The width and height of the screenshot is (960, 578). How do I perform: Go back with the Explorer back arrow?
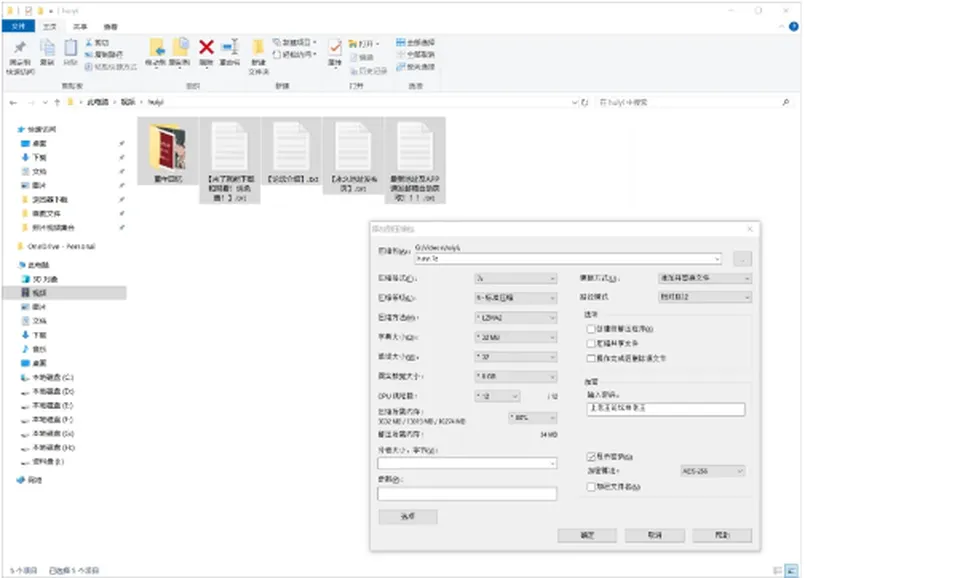coord(13,102)
